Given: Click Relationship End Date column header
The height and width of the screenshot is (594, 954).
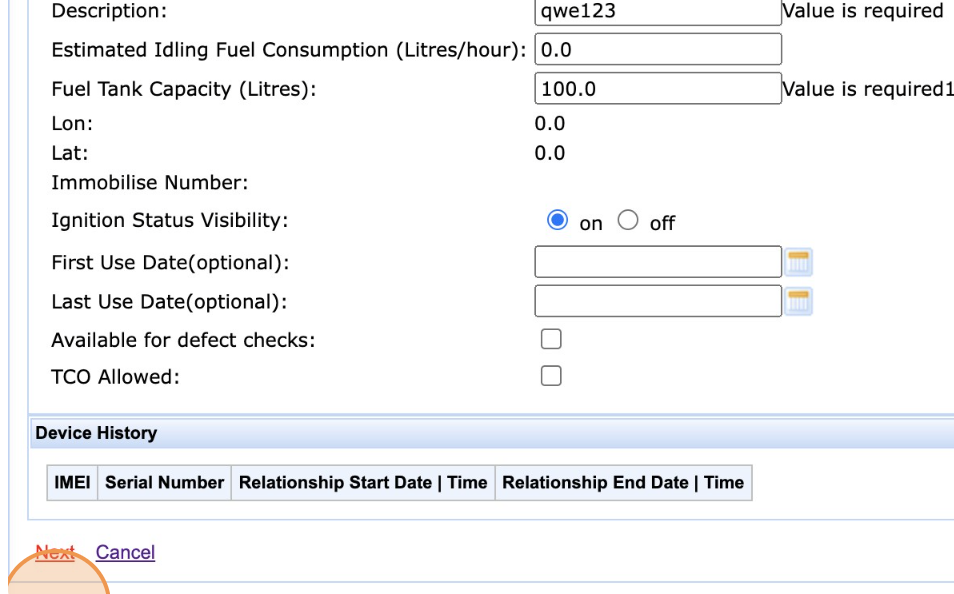Looking at the screenshot, I should coord(624,483).
